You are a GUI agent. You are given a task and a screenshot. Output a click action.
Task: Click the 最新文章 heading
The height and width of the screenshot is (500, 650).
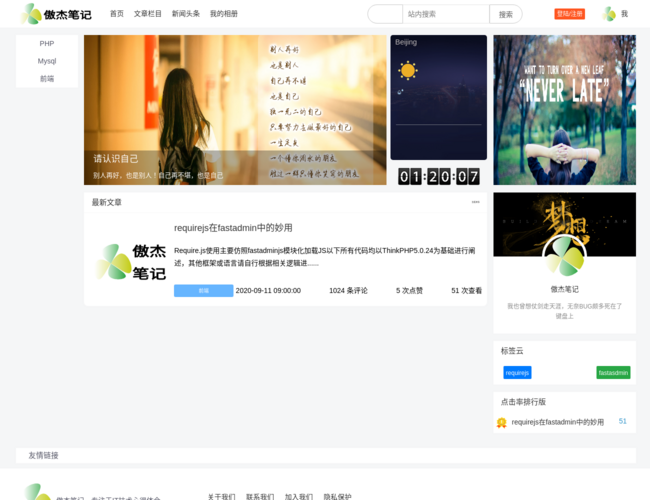(107, 202)
